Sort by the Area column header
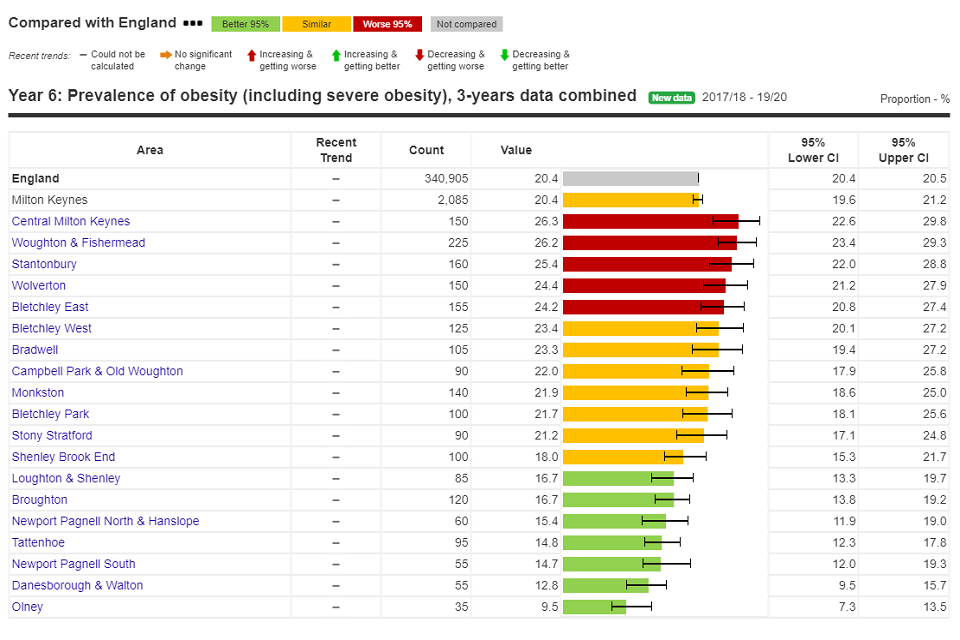Viewport: 960px width, 640px height. [150, 150]
